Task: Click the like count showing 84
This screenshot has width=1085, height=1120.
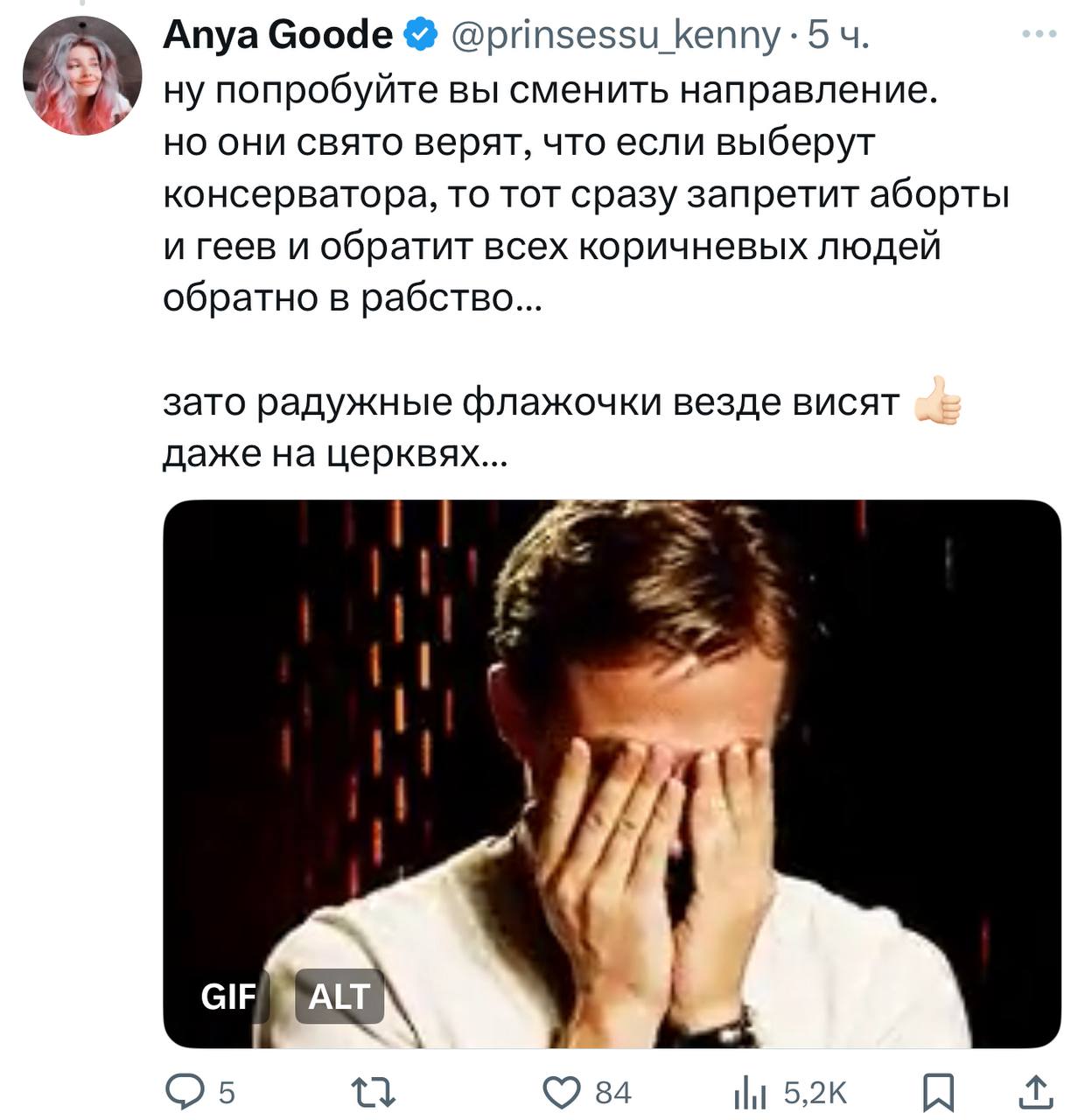Action: (x=612, y=1092)
